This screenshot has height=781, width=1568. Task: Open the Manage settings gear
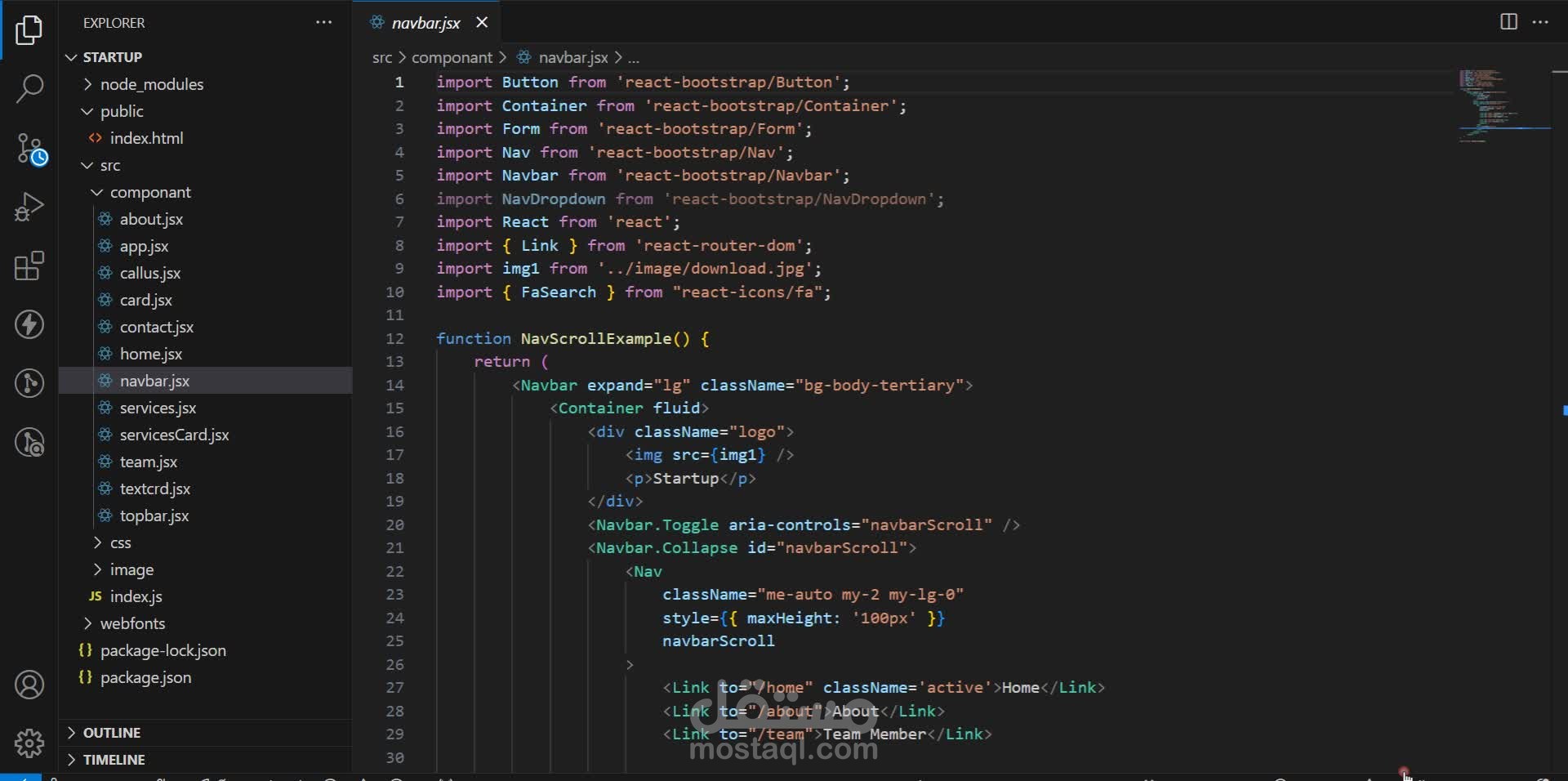click(29, 743)
